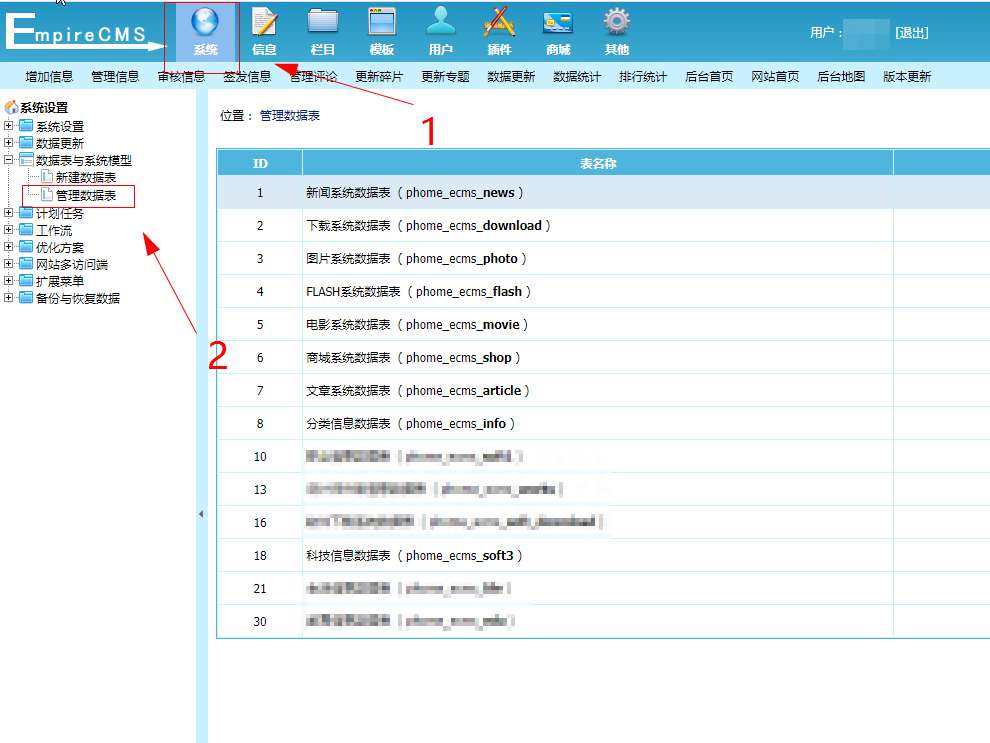This screenshot has height=743, width=990.
Task: Collapse sidebar using the splitter arrow
Action: 201,514
